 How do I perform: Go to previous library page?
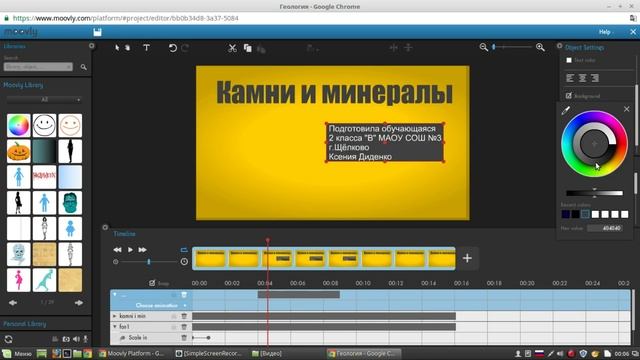click(x=13, y=302)
